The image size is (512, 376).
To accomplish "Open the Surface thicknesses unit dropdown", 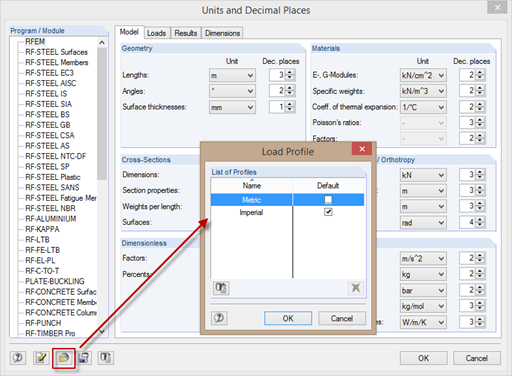I will tap(232, 107).
